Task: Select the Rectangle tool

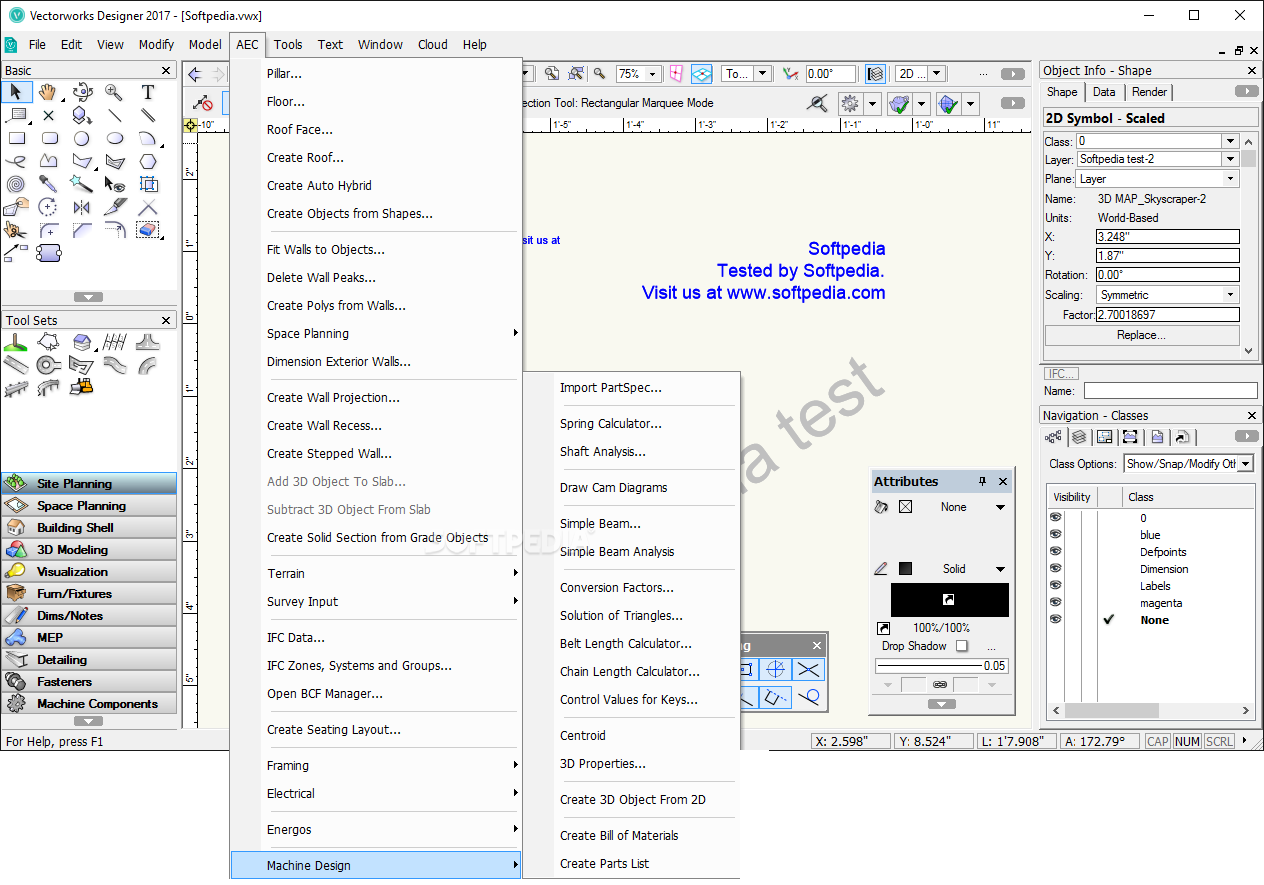Action: click(15, 138)
